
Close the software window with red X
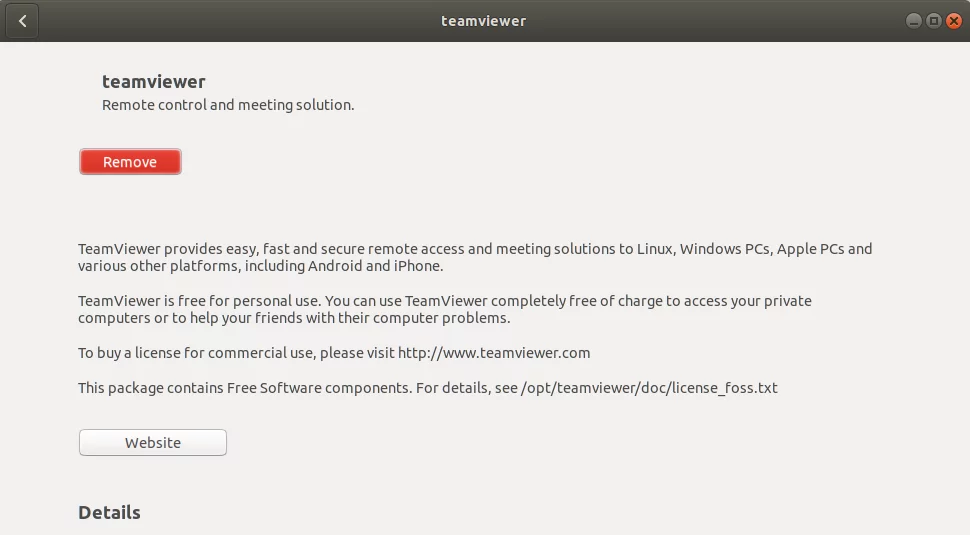point(954,21)
